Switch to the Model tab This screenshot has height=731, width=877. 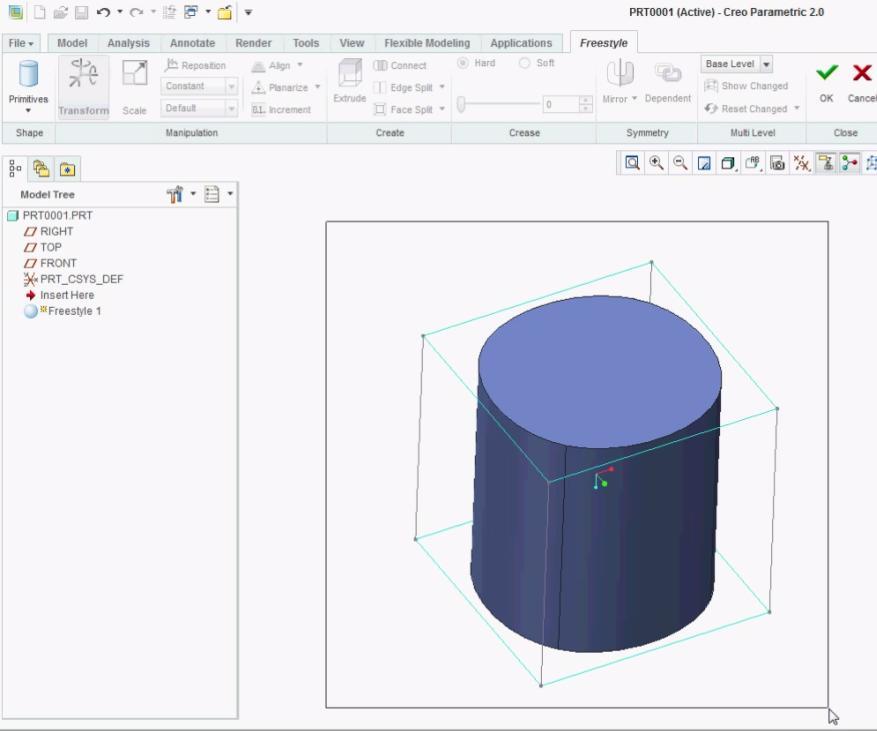coord(72,43)
